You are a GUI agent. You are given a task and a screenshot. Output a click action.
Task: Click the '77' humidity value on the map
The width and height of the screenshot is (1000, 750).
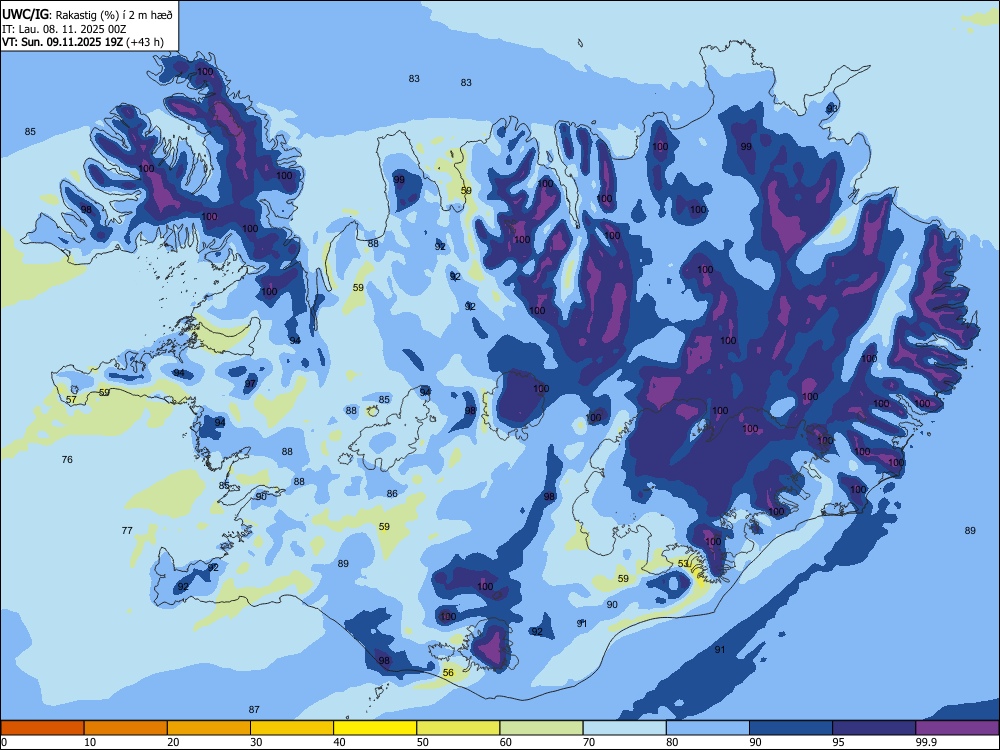[x=127, y=530]
